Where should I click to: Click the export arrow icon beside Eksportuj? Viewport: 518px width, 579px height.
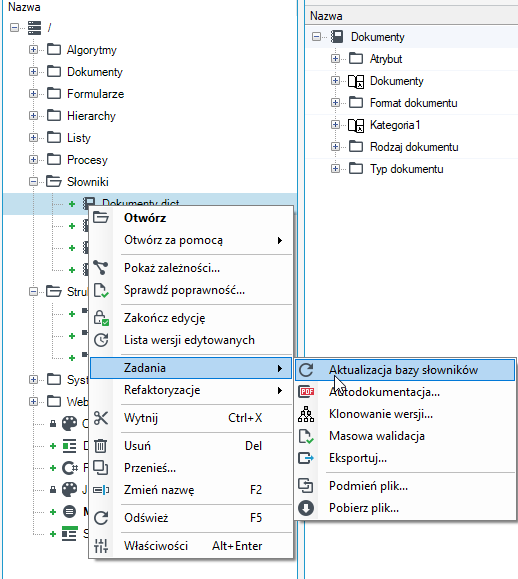[x=306, y=458]
